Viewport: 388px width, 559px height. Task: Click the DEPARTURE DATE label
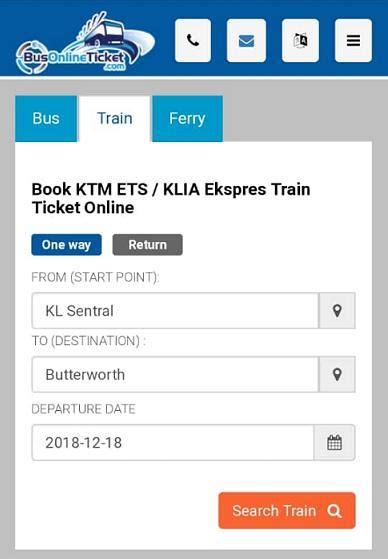coord(83,409)
